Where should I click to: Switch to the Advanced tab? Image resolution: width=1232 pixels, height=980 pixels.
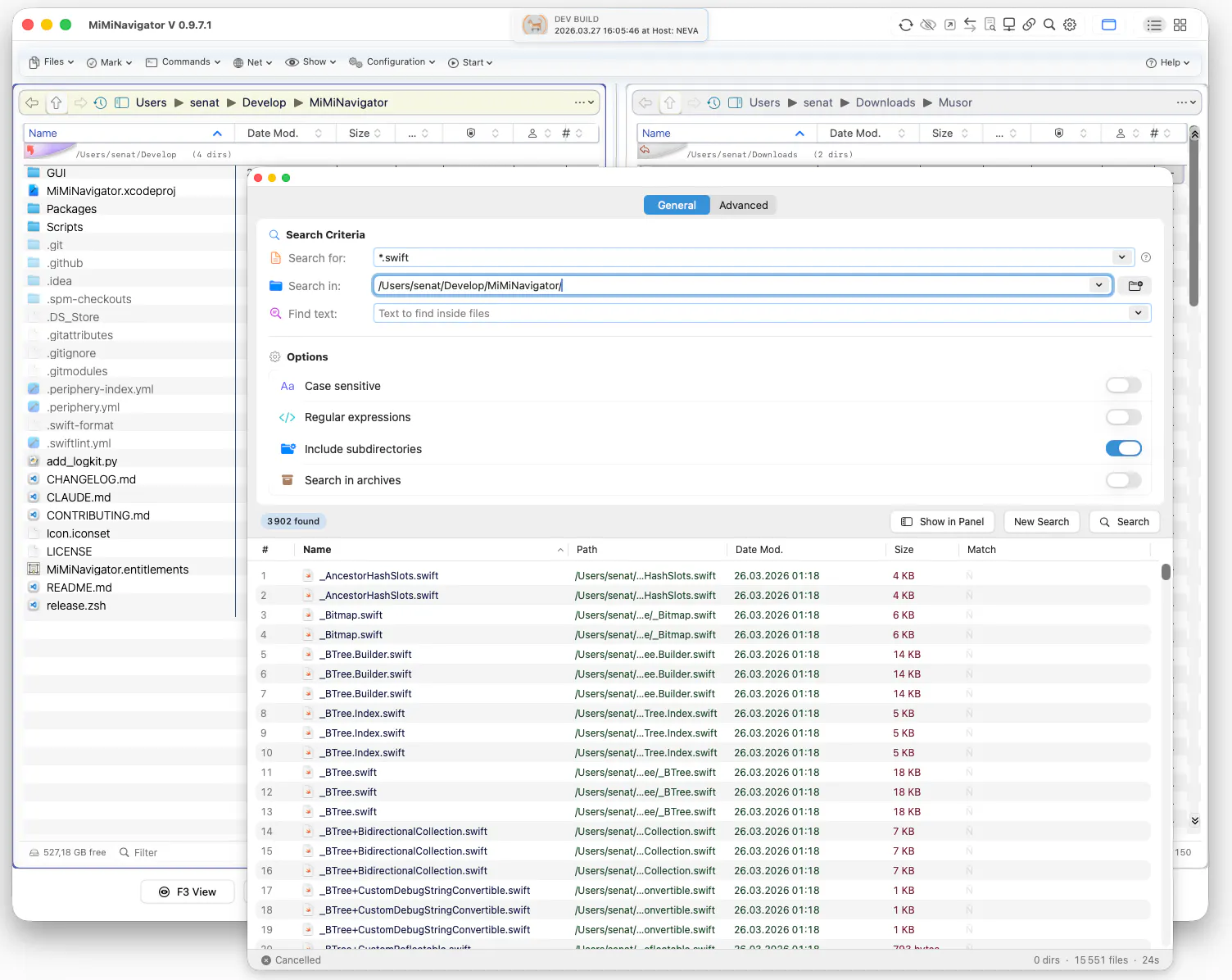click(744, 206)
